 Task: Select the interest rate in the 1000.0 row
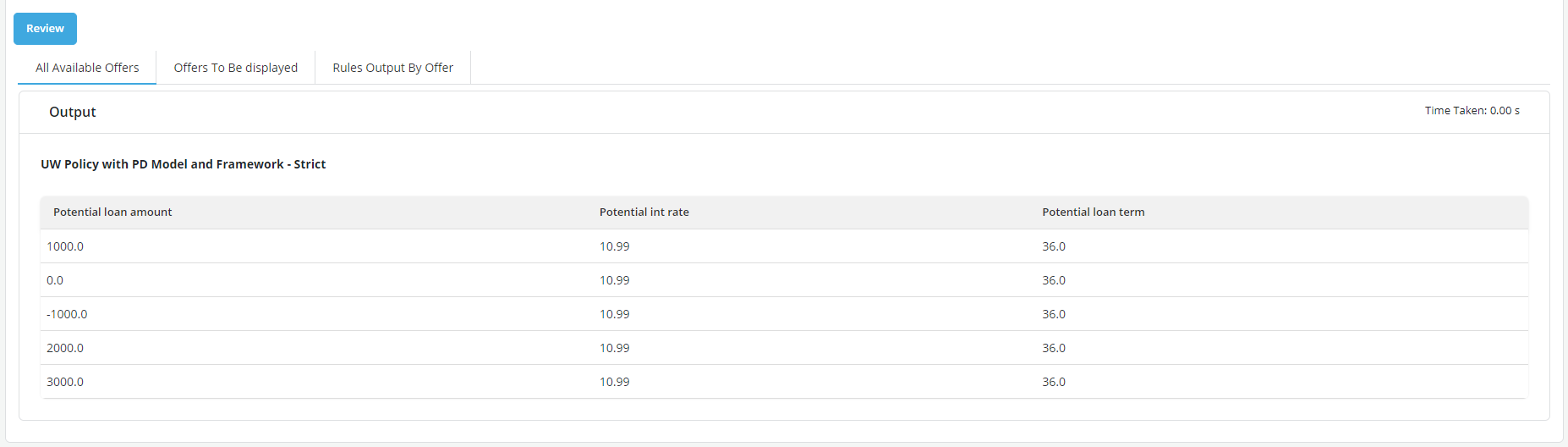click(x=614, y=246)
